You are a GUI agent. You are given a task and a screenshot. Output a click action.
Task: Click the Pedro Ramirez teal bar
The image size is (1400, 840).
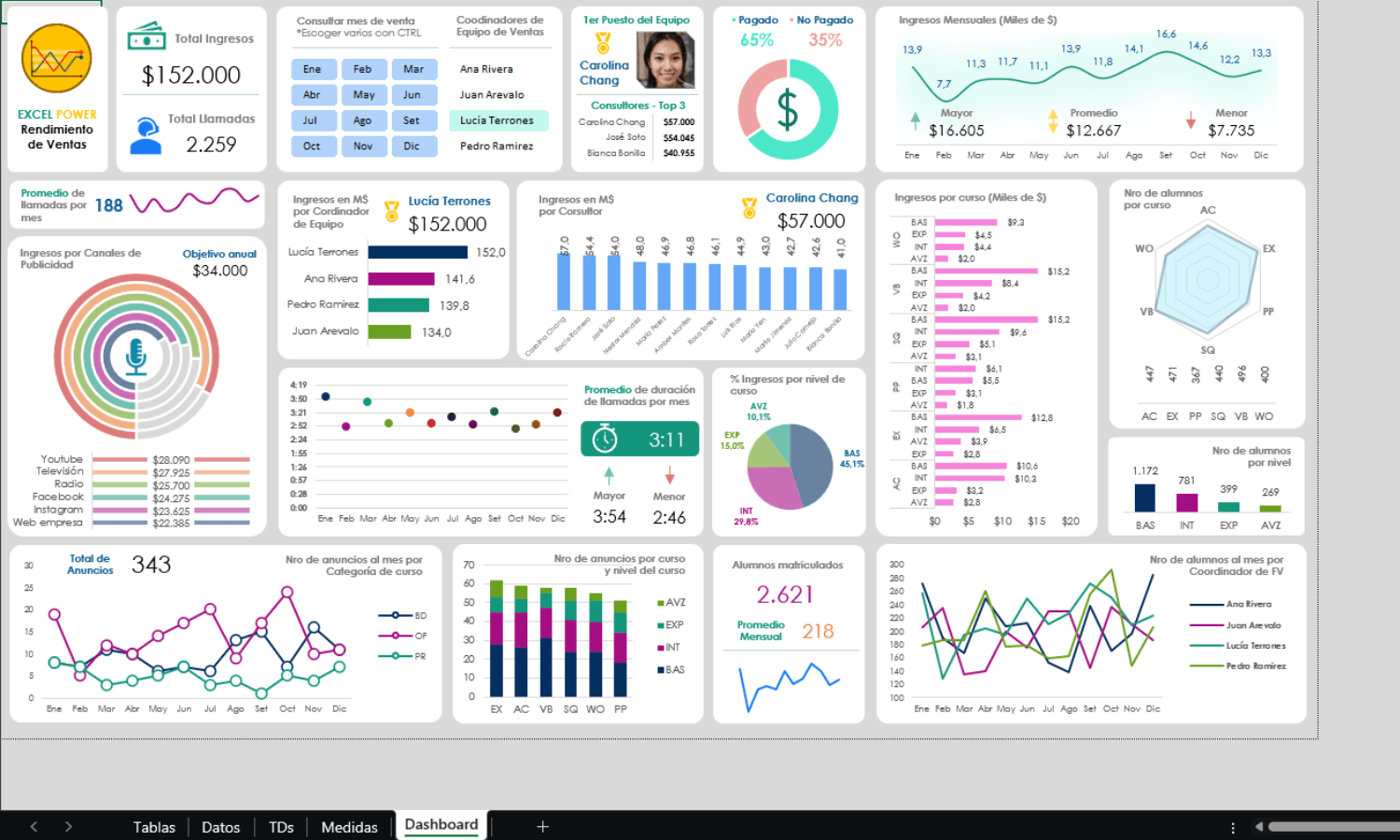point(399,305)
